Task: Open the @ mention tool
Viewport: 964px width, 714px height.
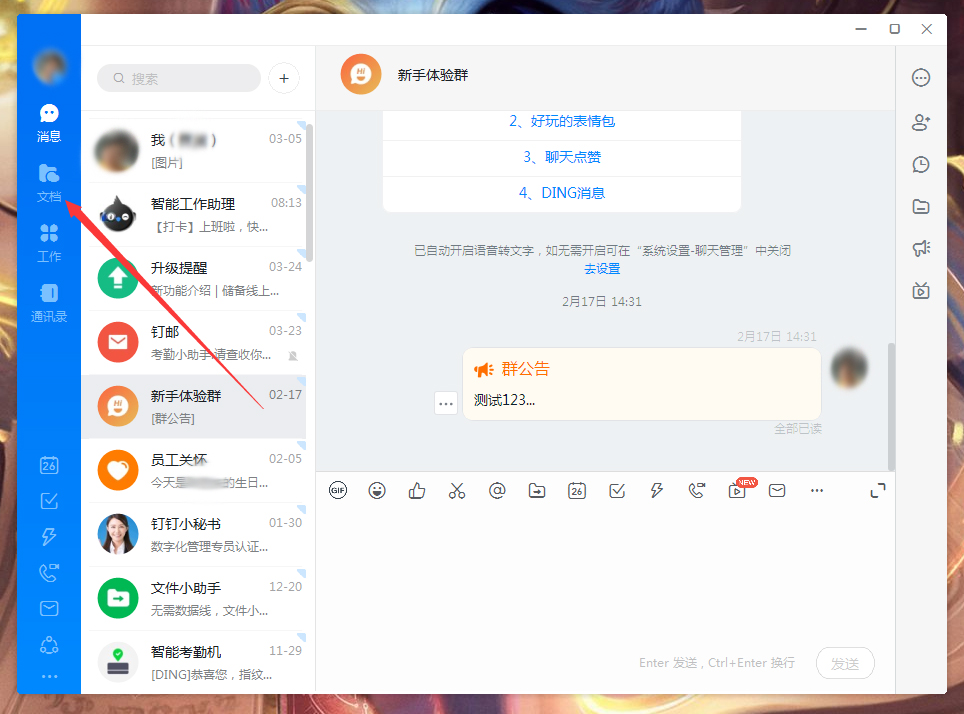Action: tap(497, 490)
